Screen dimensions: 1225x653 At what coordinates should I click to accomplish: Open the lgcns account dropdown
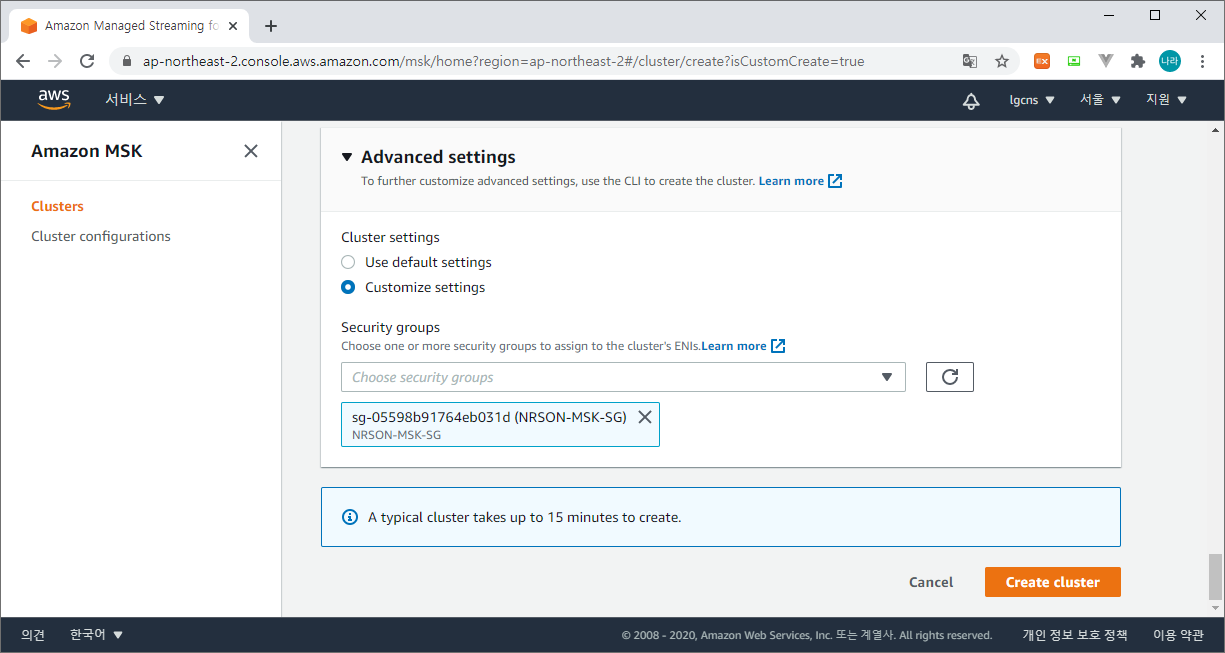pyautogui.click(x=1032, y=100)
